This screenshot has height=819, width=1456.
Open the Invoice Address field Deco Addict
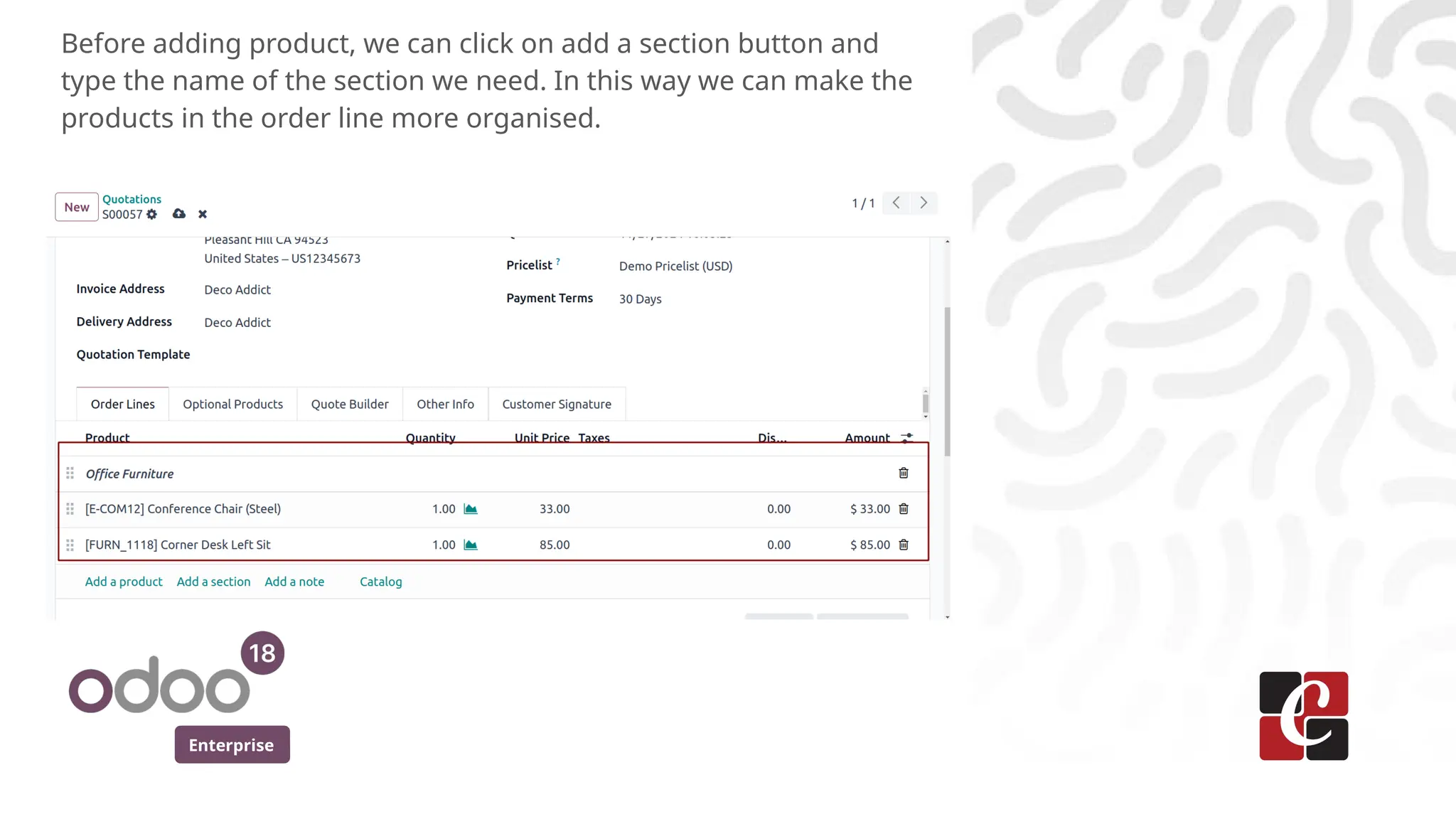pos(237,289)
